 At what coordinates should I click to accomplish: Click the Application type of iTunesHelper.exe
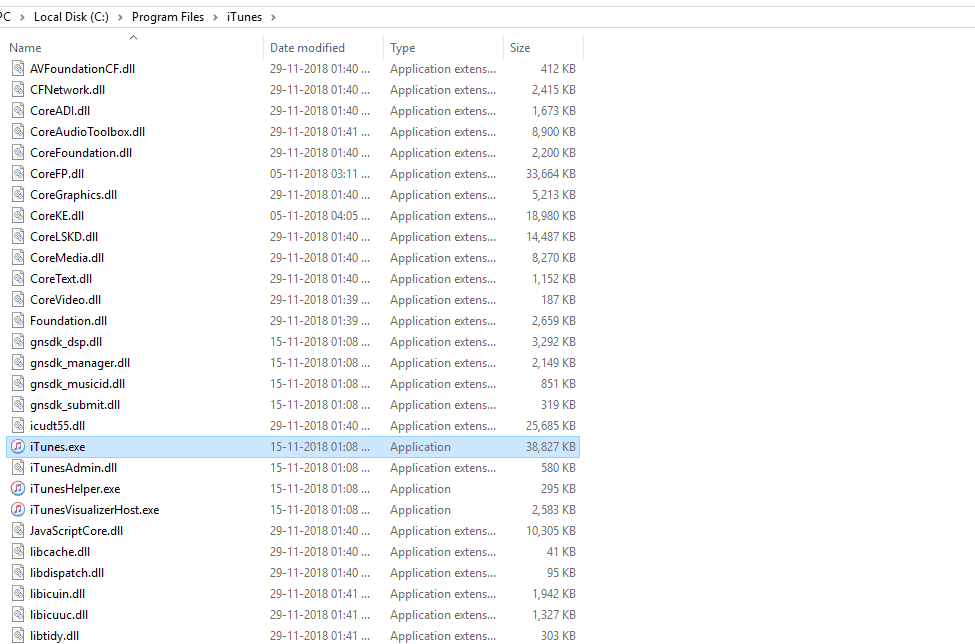pos(420,489)
